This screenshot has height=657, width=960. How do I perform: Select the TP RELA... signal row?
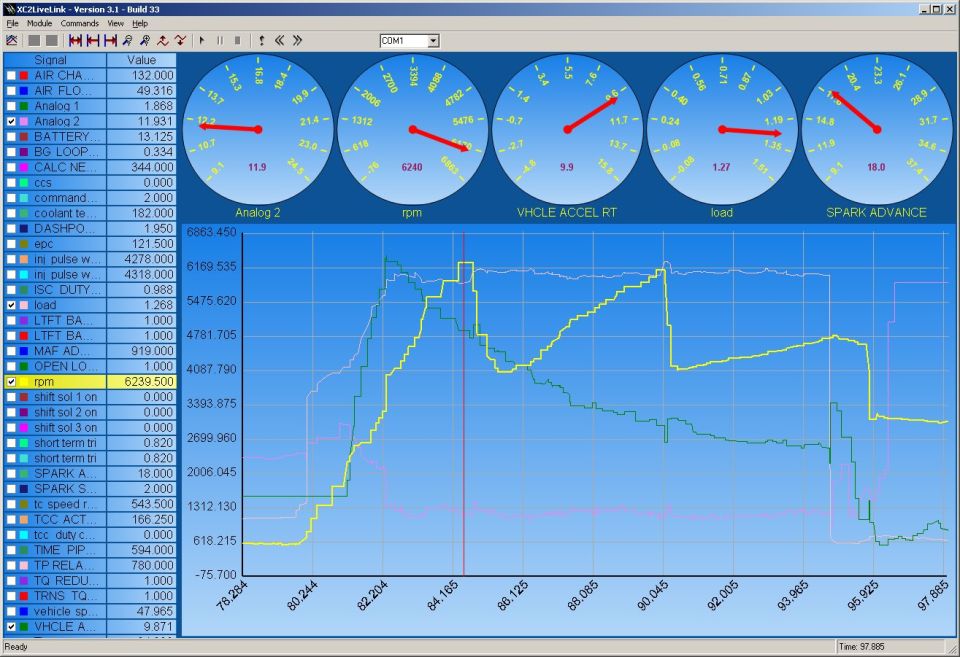click(90, 565)
